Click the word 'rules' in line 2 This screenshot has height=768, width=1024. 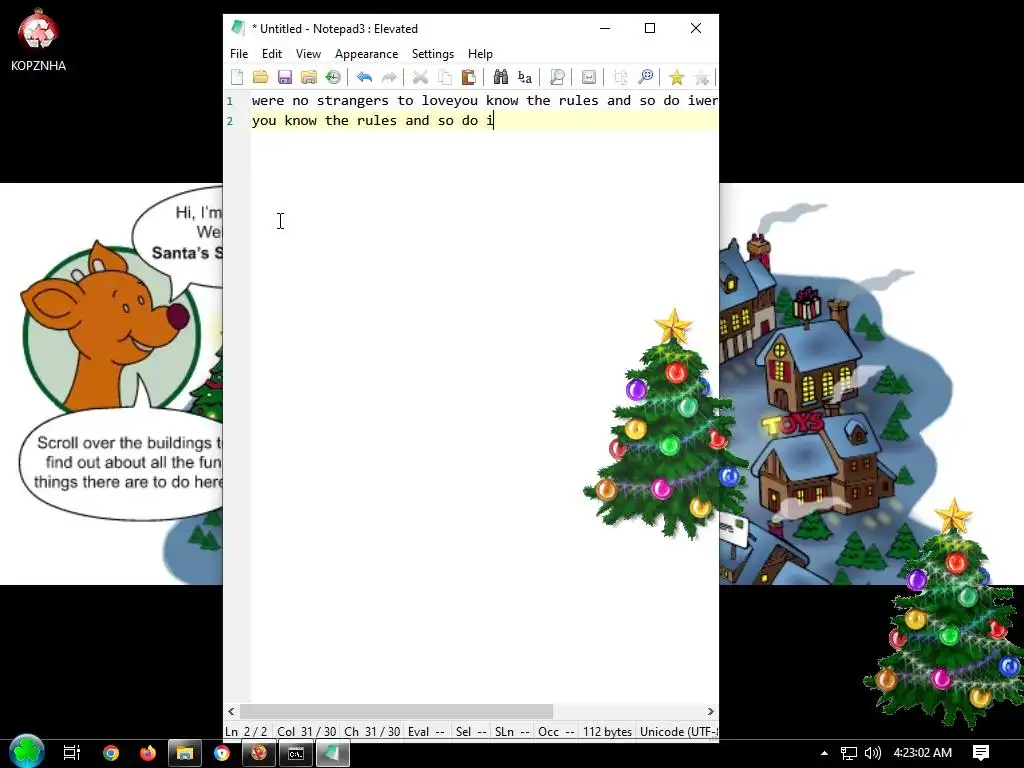pyautogui.click(x=377, y=120)
